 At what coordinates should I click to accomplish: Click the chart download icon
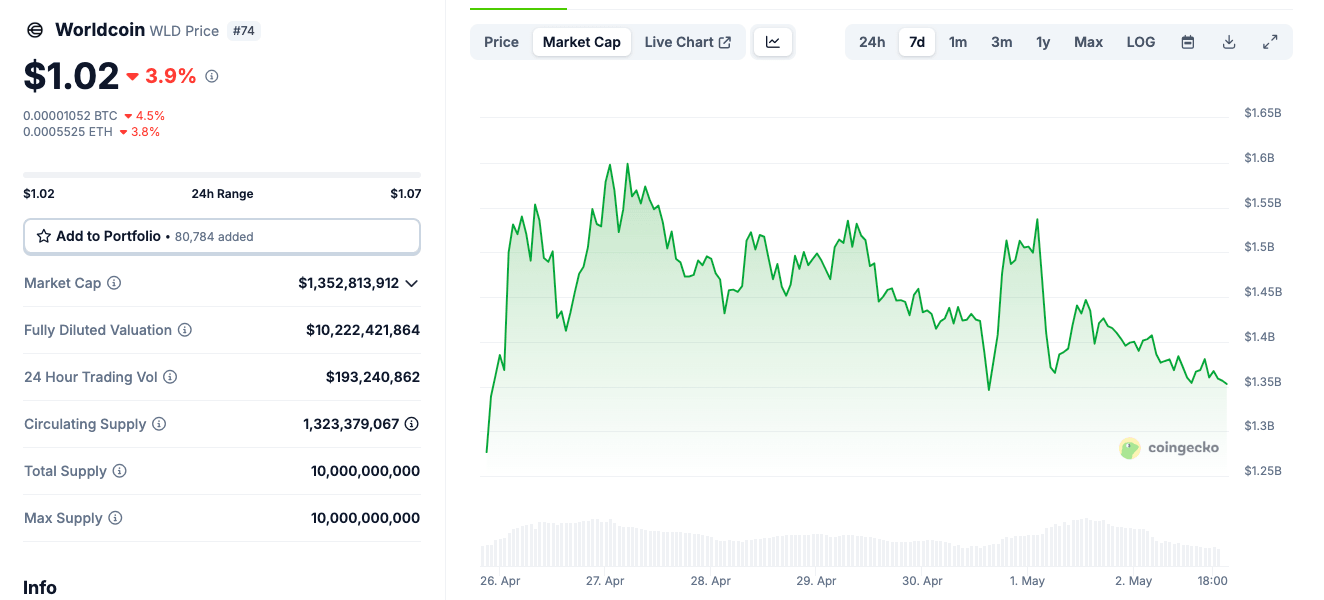click(x=1228, y=42)
